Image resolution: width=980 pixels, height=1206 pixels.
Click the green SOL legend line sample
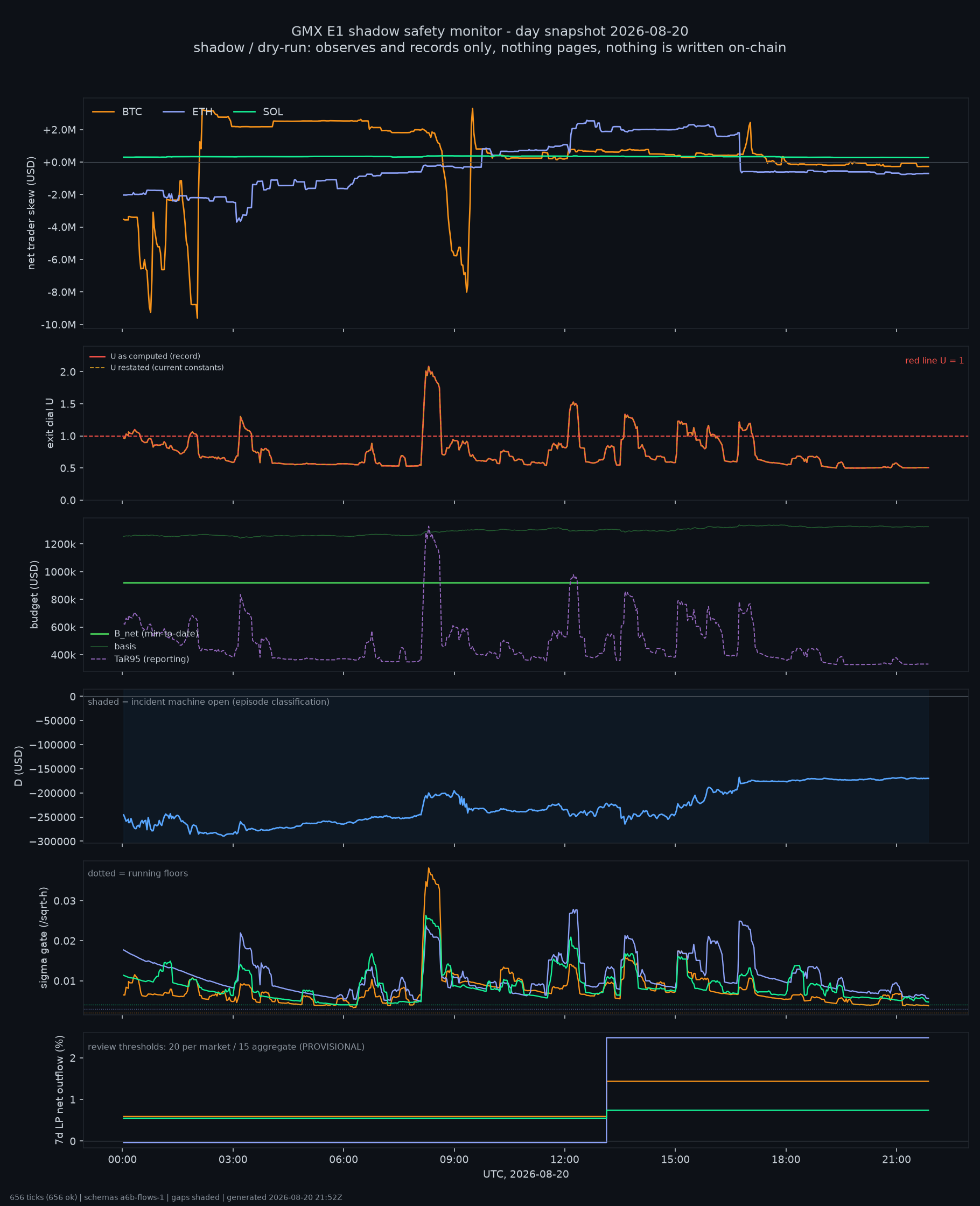(x=244, y=112)
